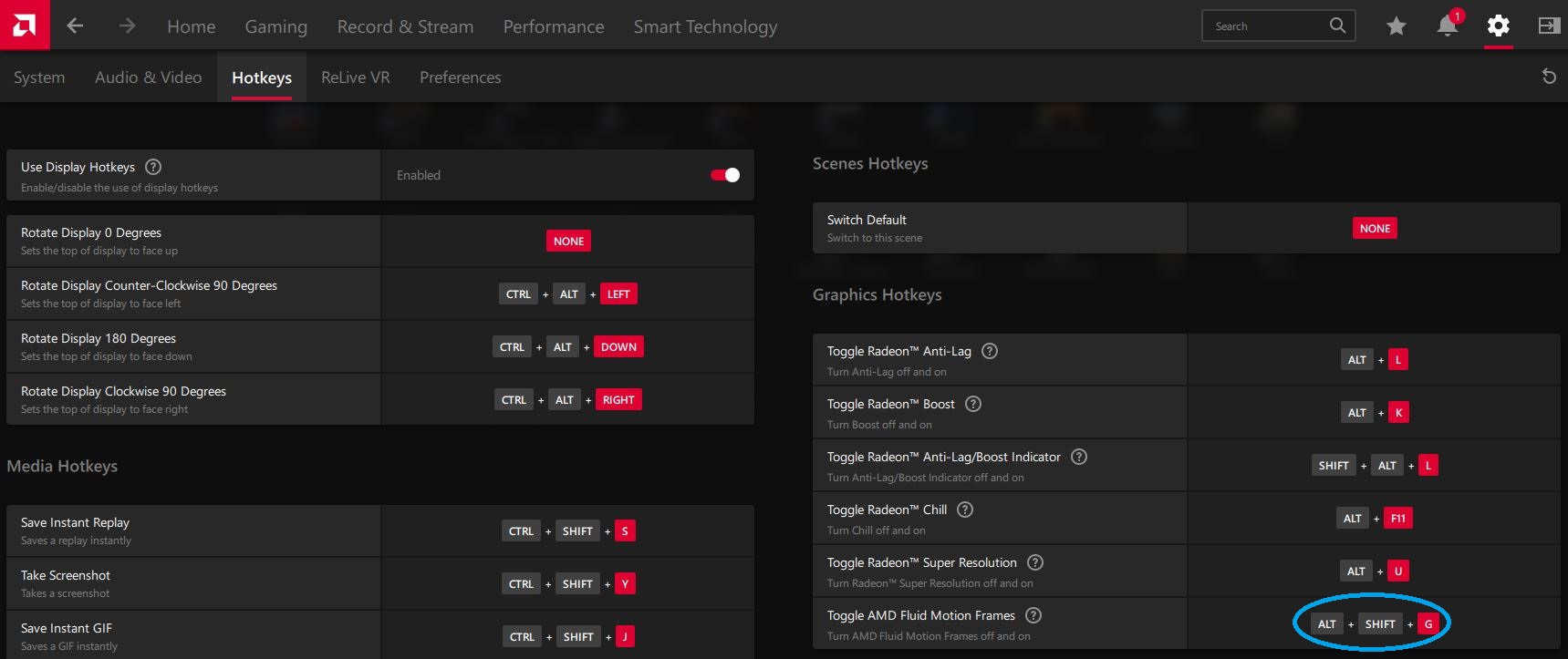Click the 'Media Hotkeys' heading
The width and height of the screenshot is (1568, 659).
coord(62,466)
